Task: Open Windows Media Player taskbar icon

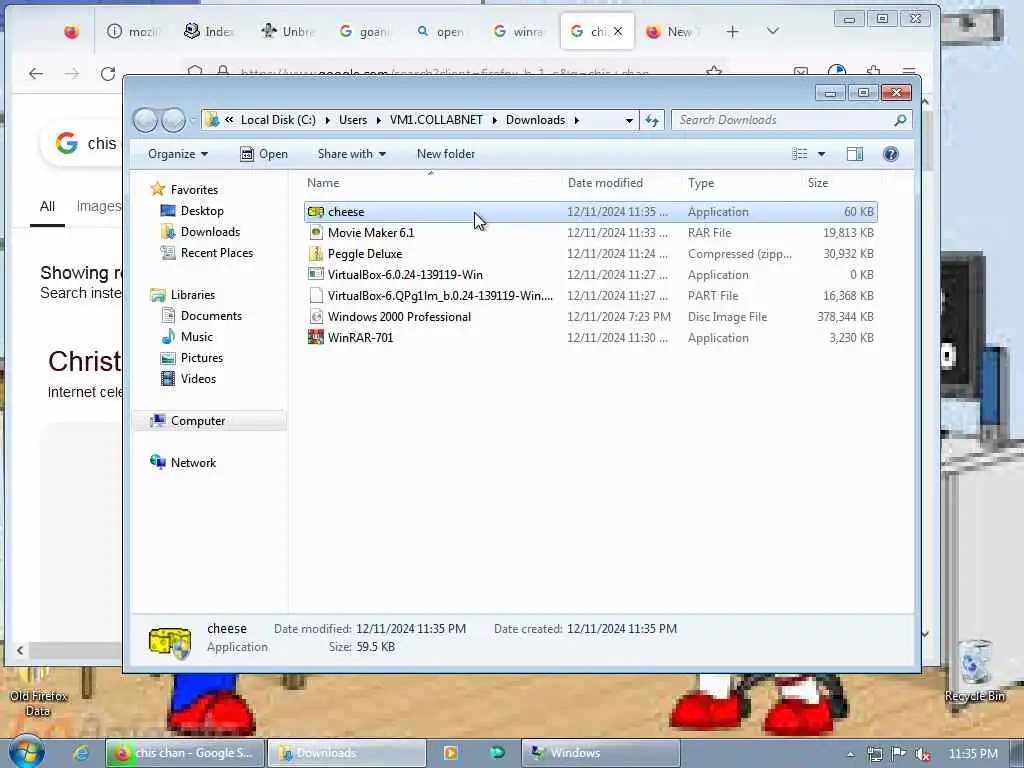Action: click(x=450, y=753)
